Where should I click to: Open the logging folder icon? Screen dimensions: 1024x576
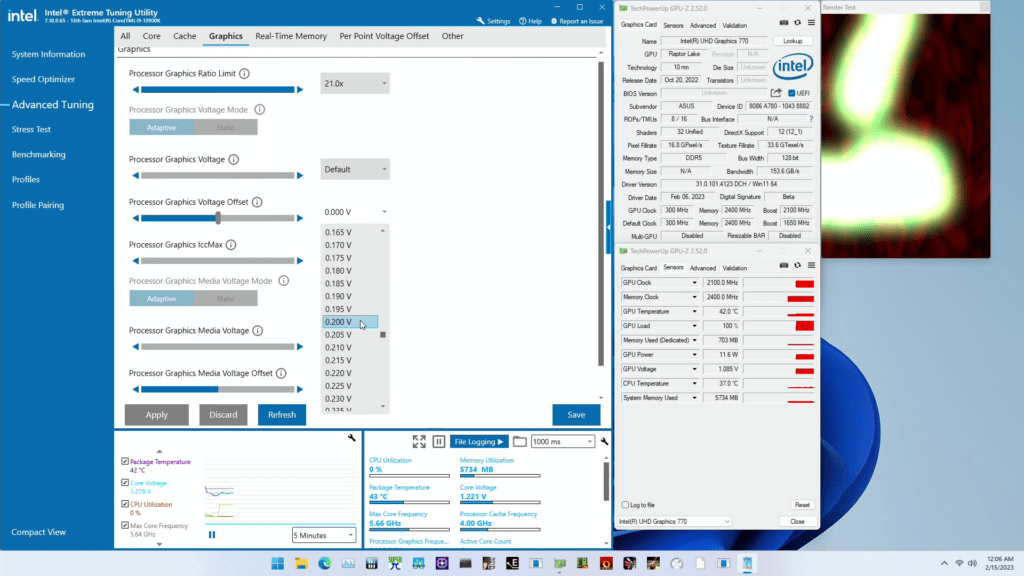(x=520, y=442)
